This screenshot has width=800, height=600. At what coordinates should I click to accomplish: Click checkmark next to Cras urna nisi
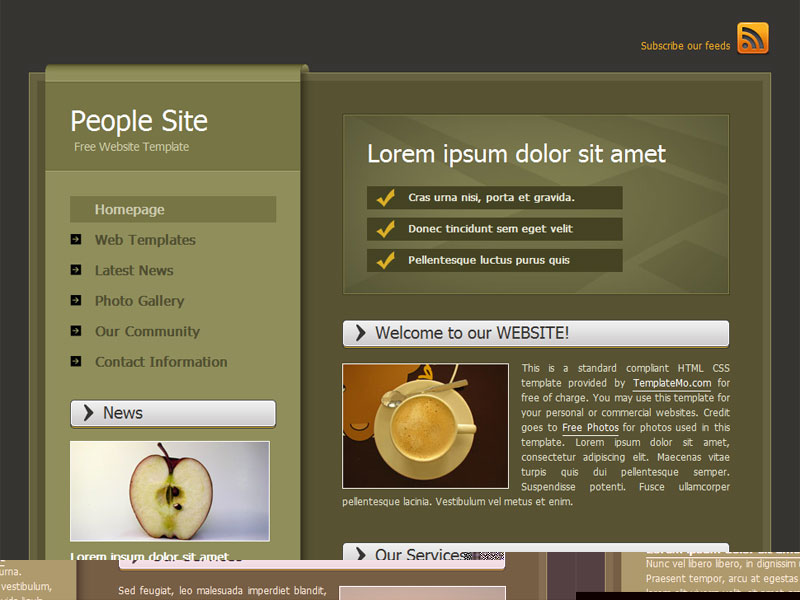pos(385,198)
